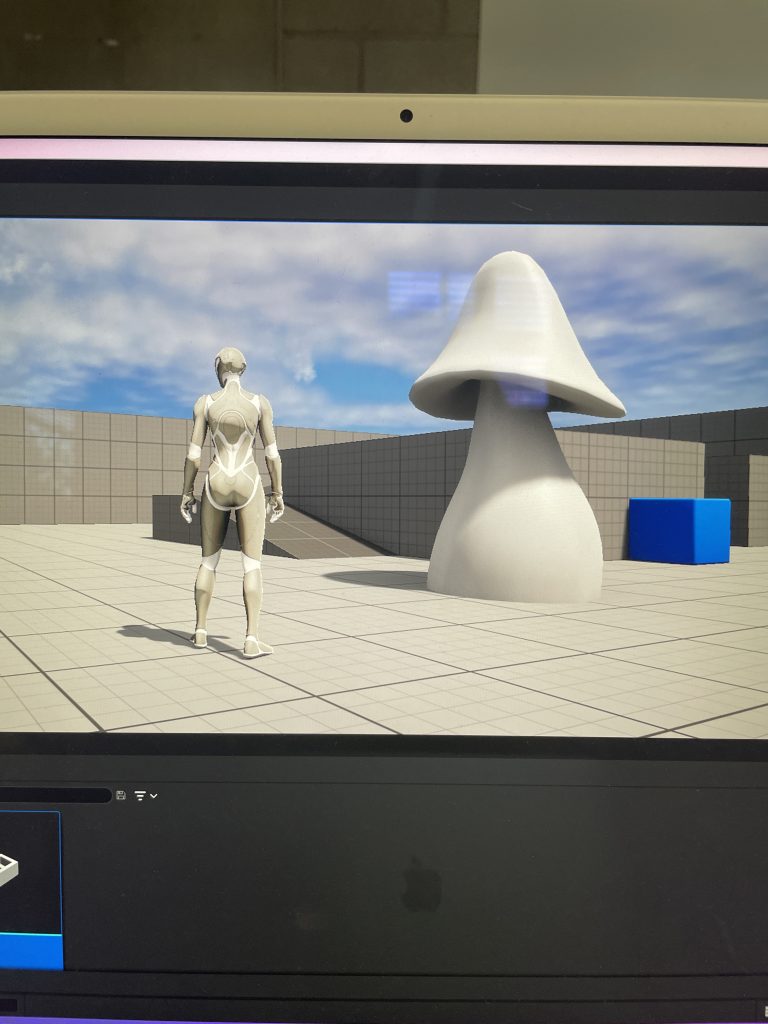Select the giant mushroom mesh in viewport
Screen dimensions: 768x1024
click(x=516, y=428)
